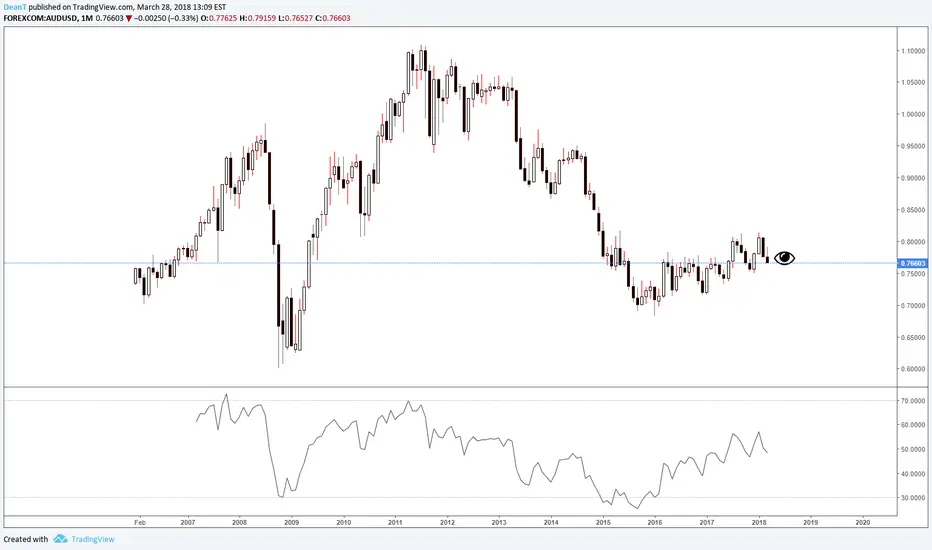The height and width of the screenshot is (550, 932).
Task: Click the 1.00000 price axis label
Action: click(912, 114)
